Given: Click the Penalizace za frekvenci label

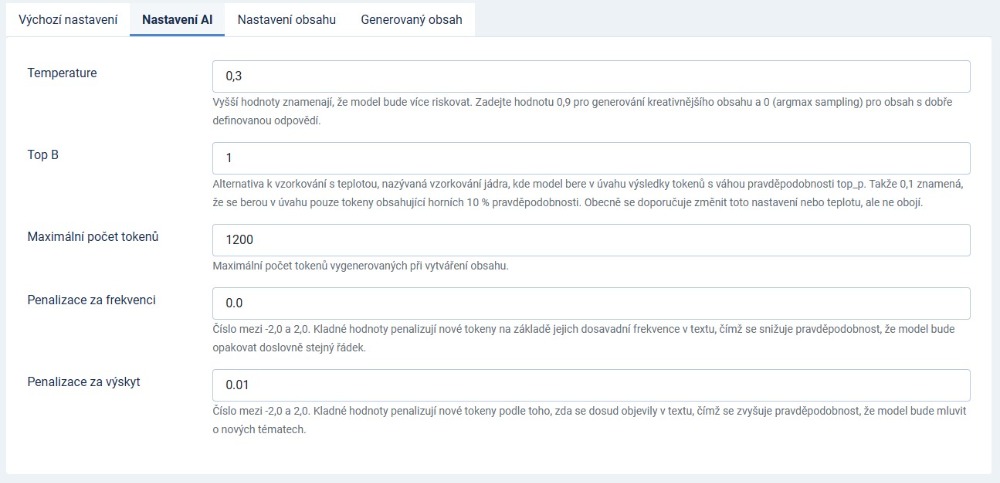Looking at the screenshot, I should pos(91,300).
